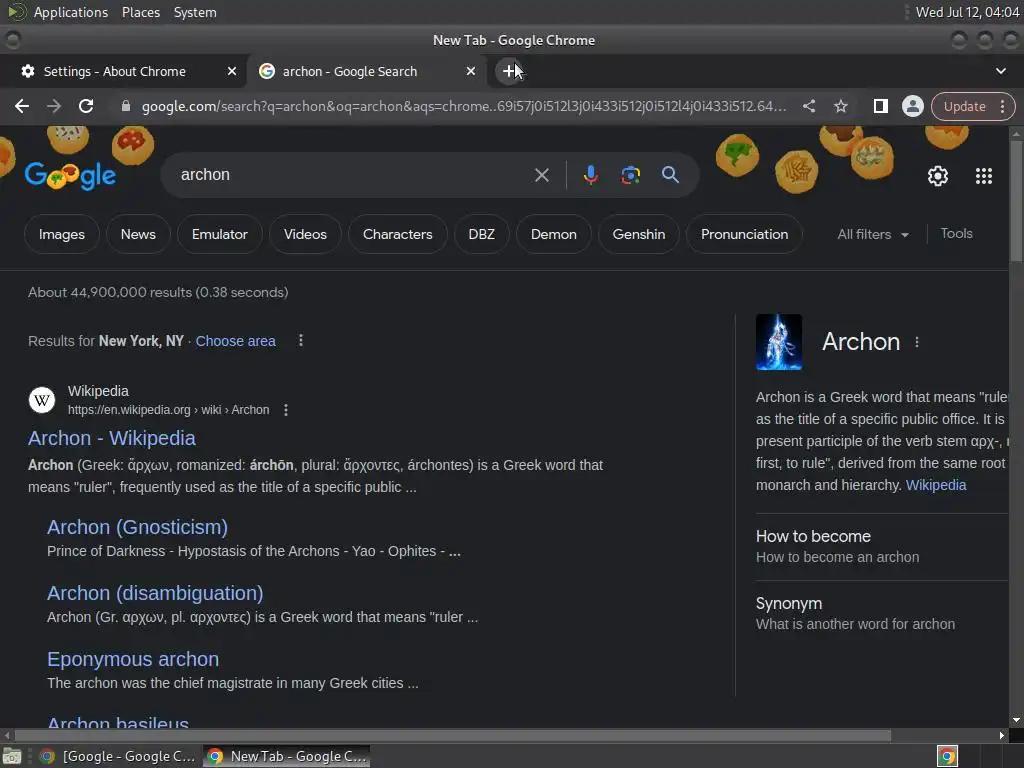
Task: Open the Archon (disambiguation) sublink
Action: [155, 593]
